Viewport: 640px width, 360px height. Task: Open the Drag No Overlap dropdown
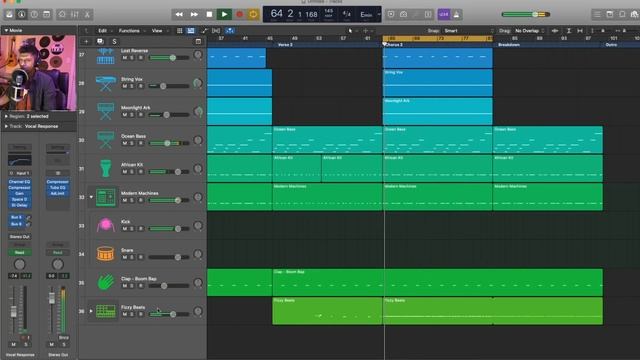[x=529, y=31]
